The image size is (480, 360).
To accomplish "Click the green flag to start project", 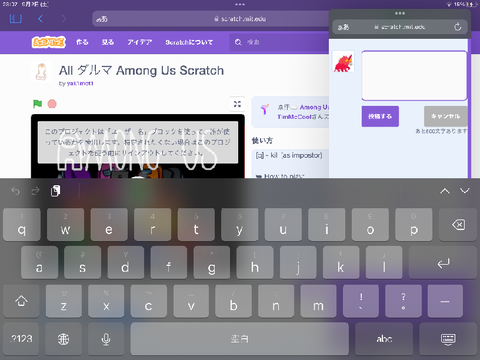I will (37, 104).
